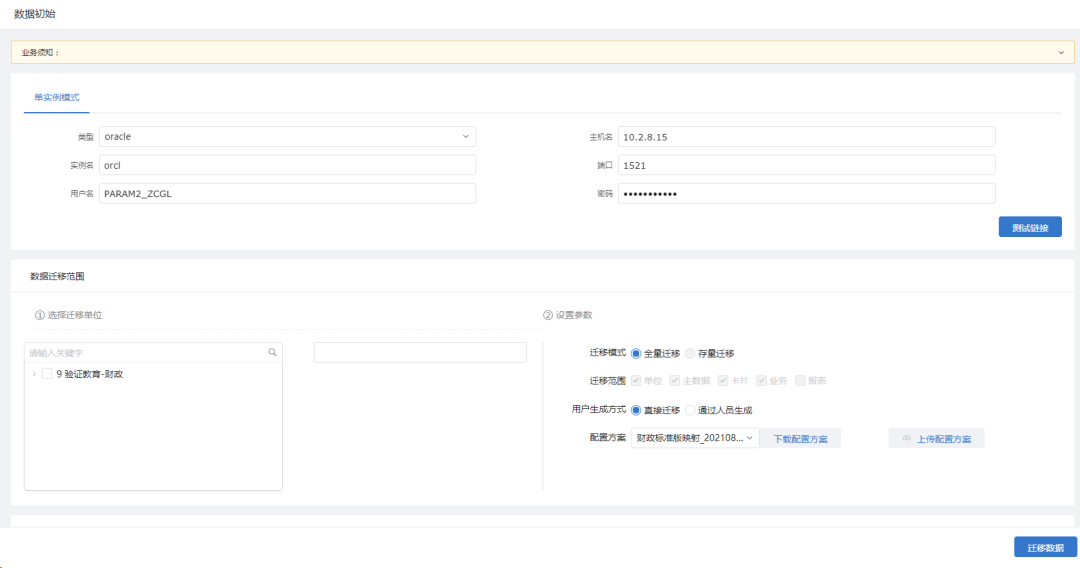Click the ② 设置参数 step label

(568, 315)
